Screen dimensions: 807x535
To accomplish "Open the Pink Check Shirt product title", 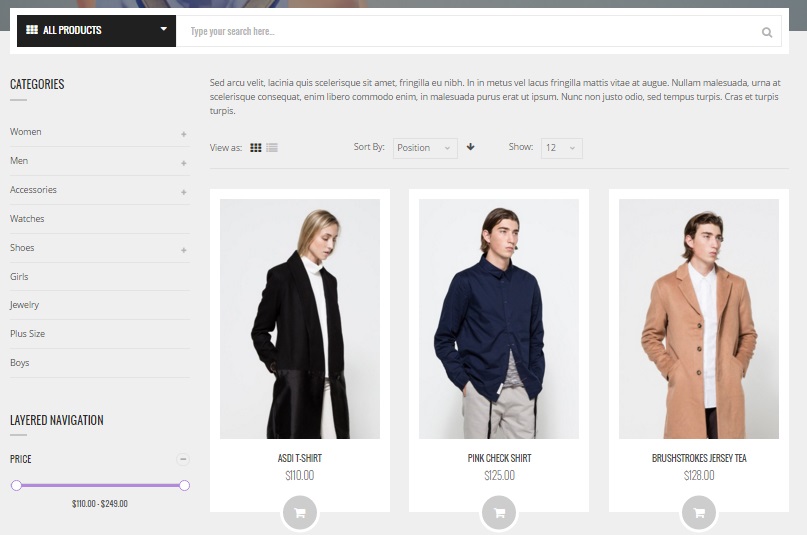I will [499, 458].
